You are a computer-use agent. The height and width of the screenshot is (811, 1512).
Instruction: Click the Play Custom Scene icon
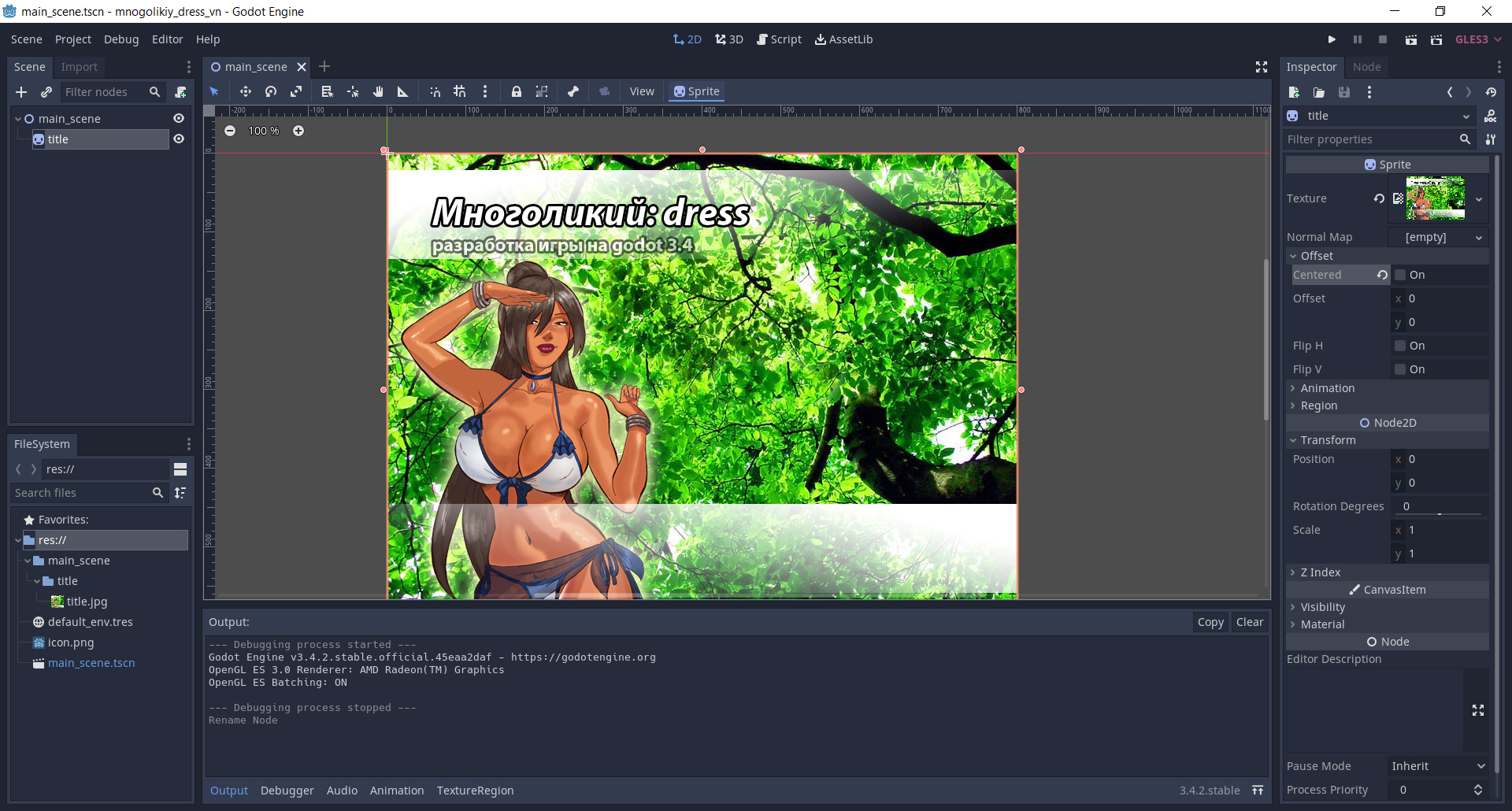pos(1436,39)
